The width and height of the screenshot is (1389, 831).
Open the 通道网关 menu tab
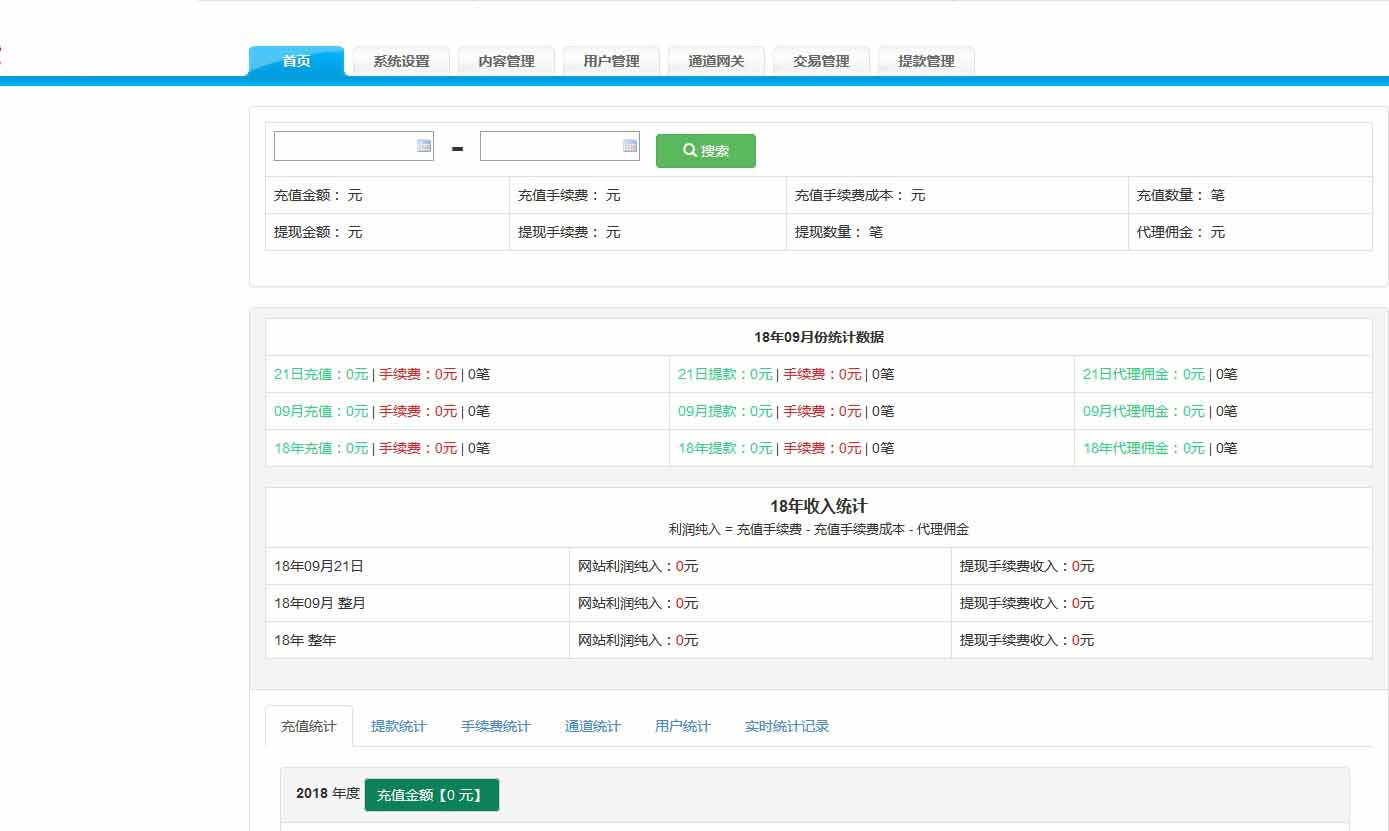coord(716,61)
